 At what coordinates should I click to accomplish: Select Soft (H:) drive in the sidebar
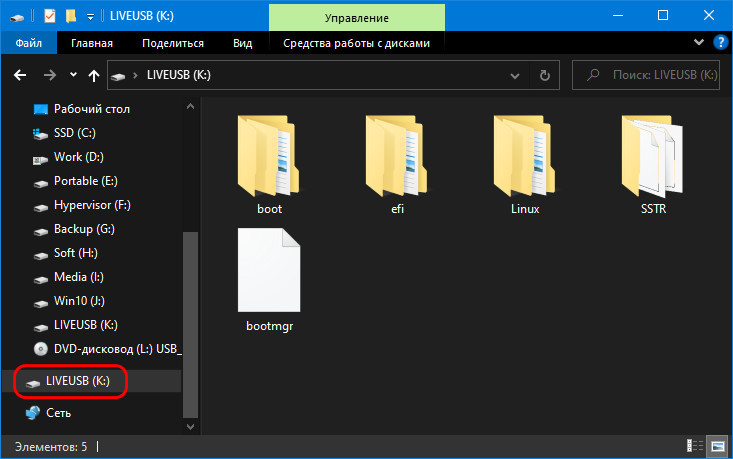click(x=76, y=253)
